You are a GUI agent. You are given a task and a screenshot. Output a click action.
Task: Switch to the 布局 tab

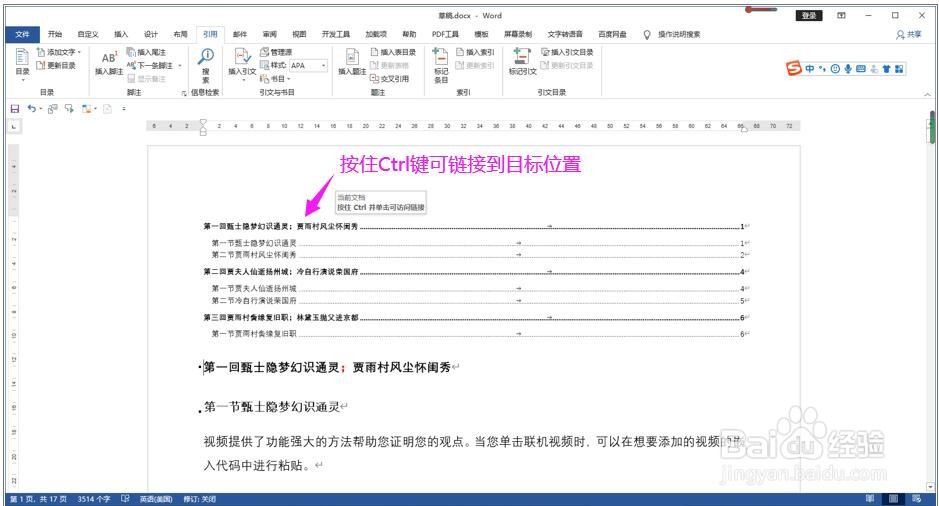click(x=180, y=34)
